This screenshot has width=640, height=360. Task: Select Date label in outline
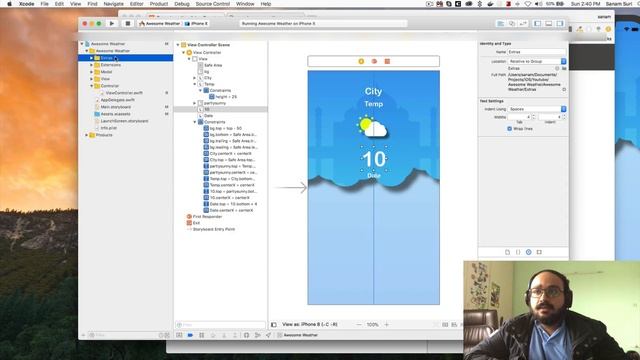tap(208, 116)
